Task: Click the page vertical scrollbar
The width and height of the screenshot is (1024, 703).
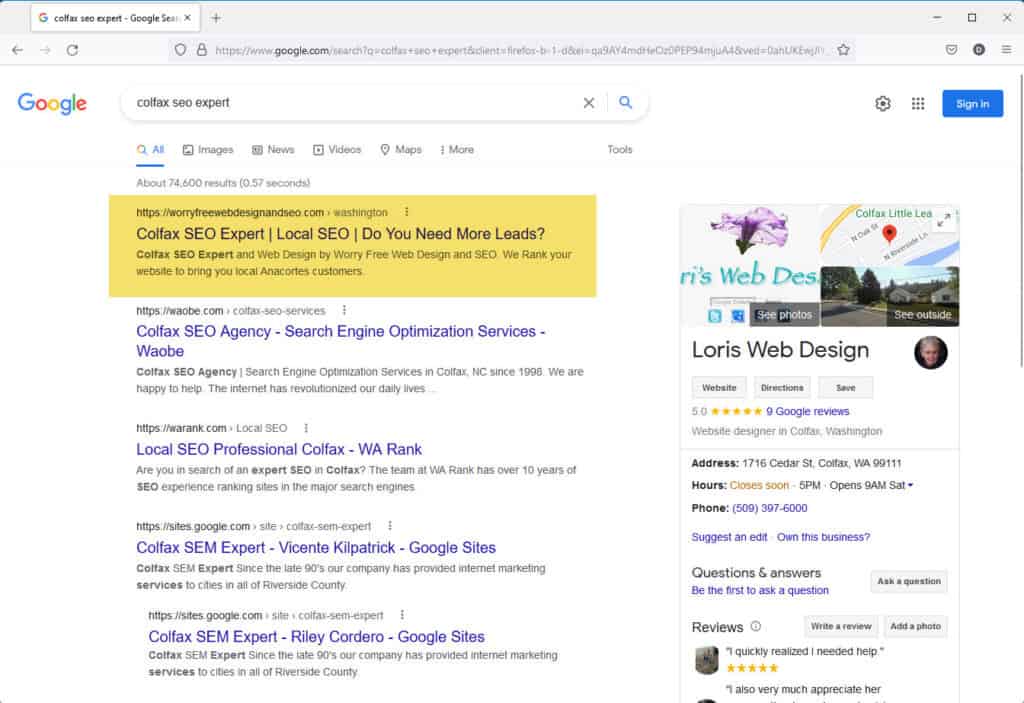Action: tap(1019, 221)
